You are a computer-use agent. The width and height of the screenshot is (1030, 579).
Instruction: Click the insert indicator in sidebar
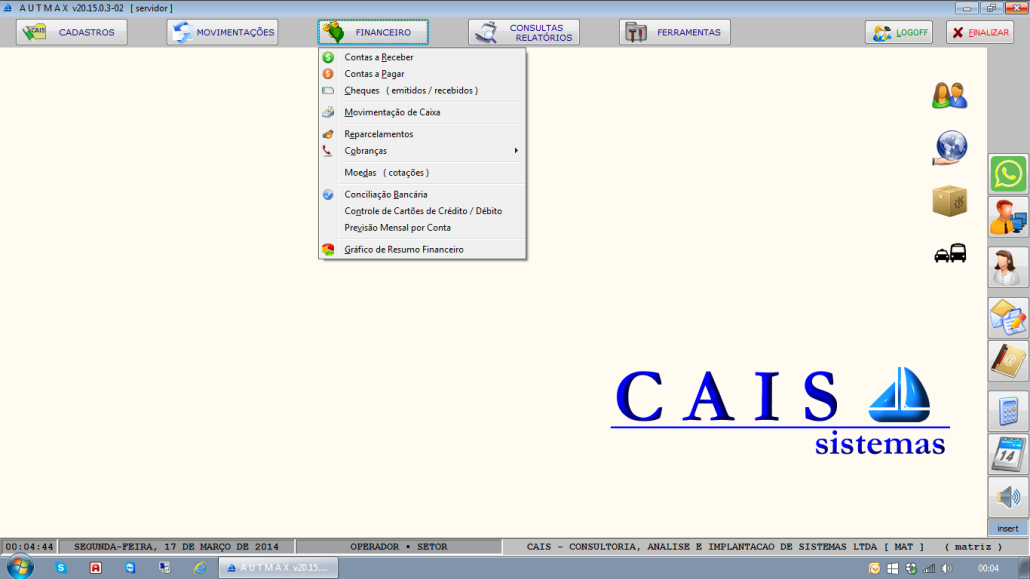coord(1008,528)
